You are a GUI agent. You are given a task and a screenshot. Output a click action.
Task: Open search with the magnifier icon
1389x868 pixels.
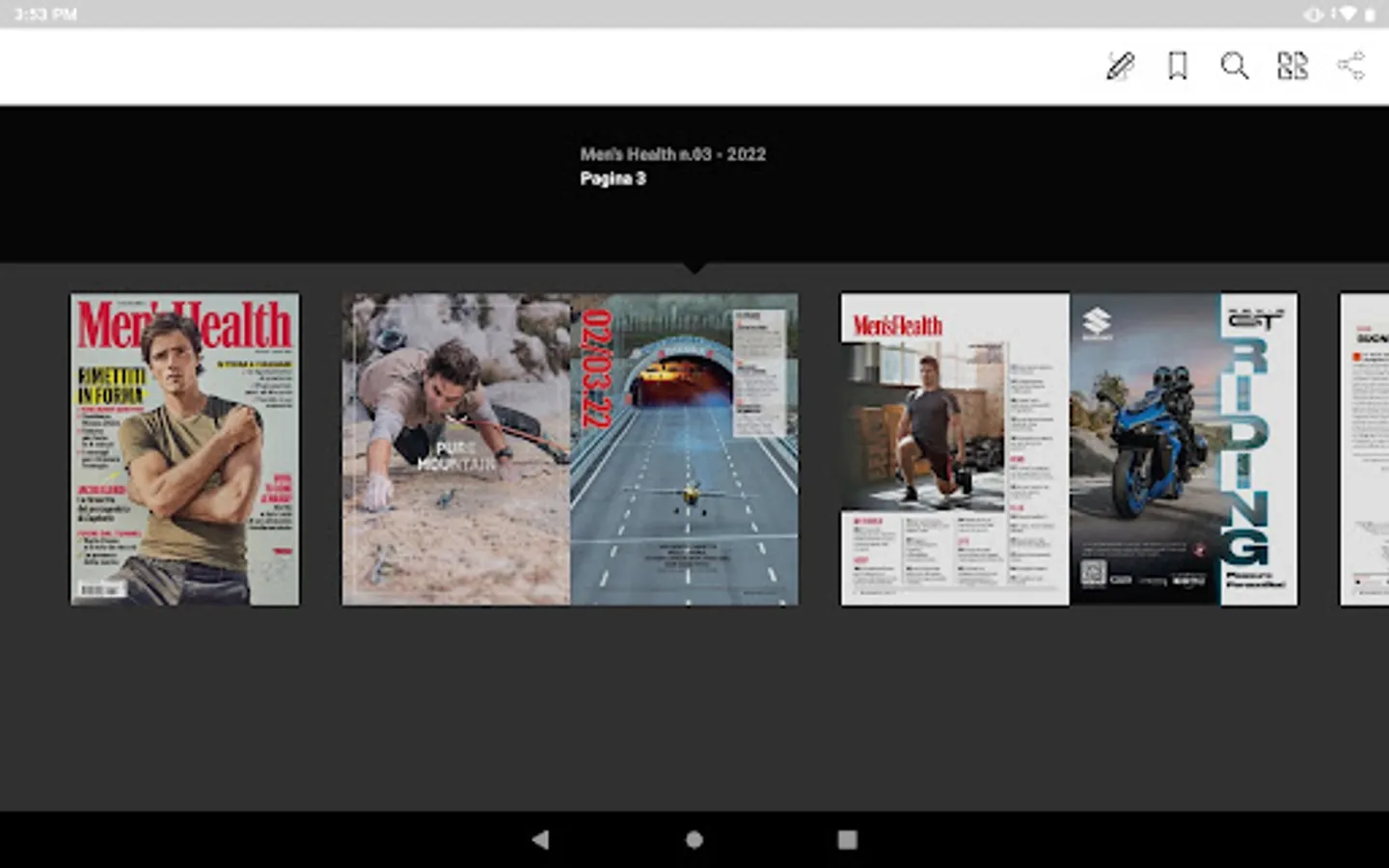point(1234,67)
